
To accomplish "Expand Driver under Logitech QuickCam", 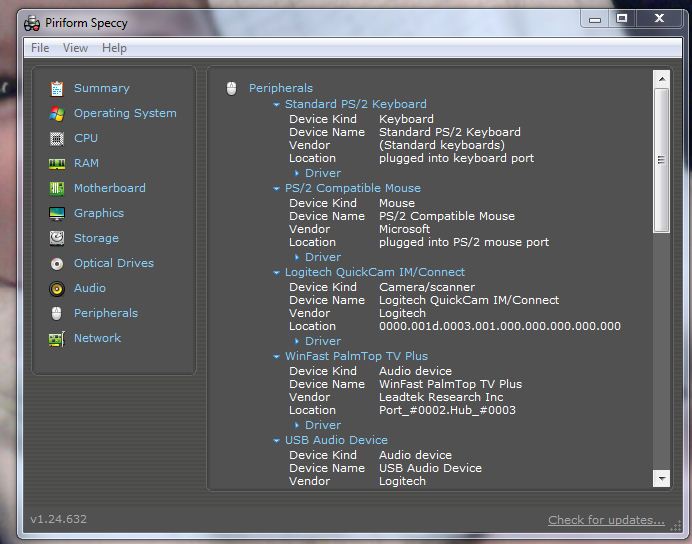I will (x=297, y=341).
